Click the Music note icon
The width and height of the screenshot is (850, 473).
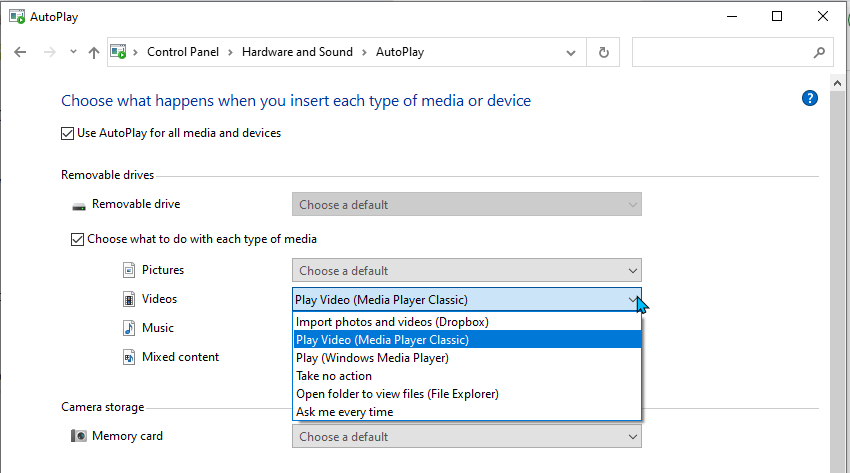point(129,328)
